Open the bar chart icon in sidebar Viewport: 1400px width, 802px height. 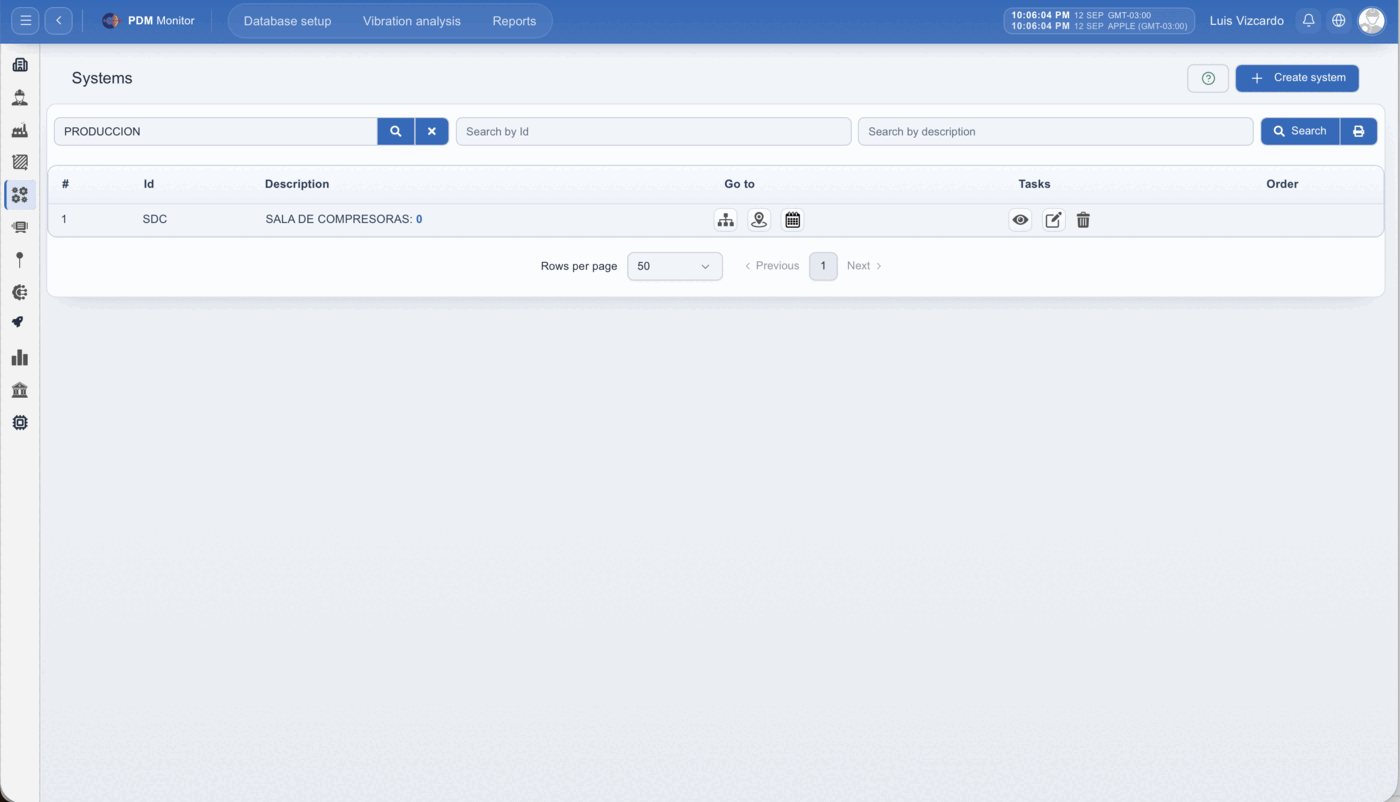point(20,358)
